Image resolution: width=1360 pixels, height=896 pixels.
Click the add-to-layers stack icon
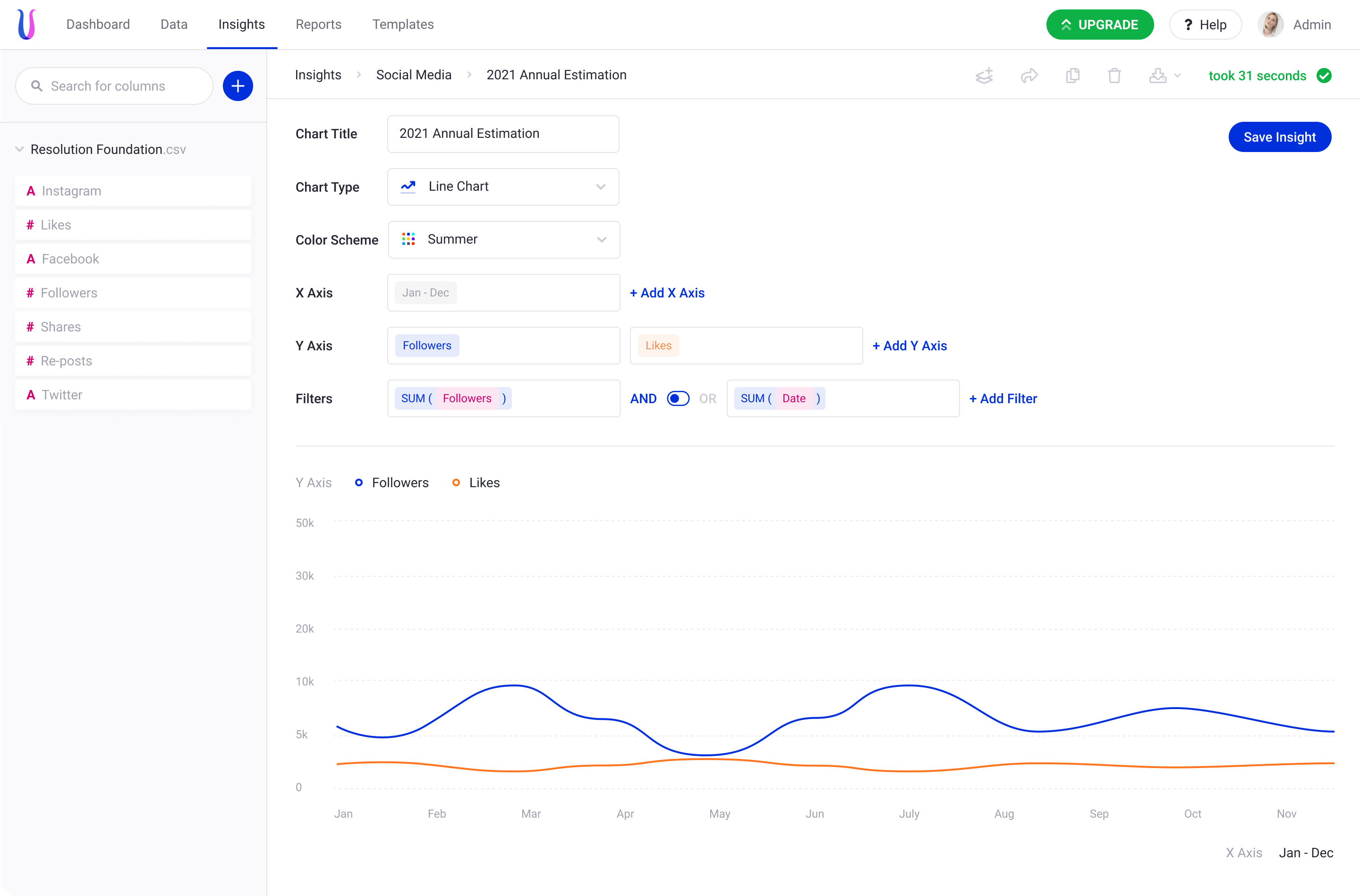point(984,76)
